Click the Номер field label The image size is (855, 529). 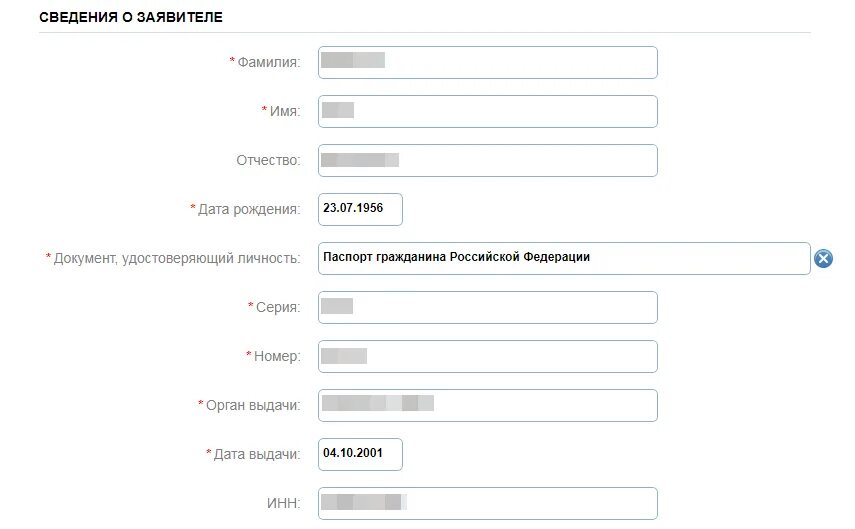tap(277, 357)
